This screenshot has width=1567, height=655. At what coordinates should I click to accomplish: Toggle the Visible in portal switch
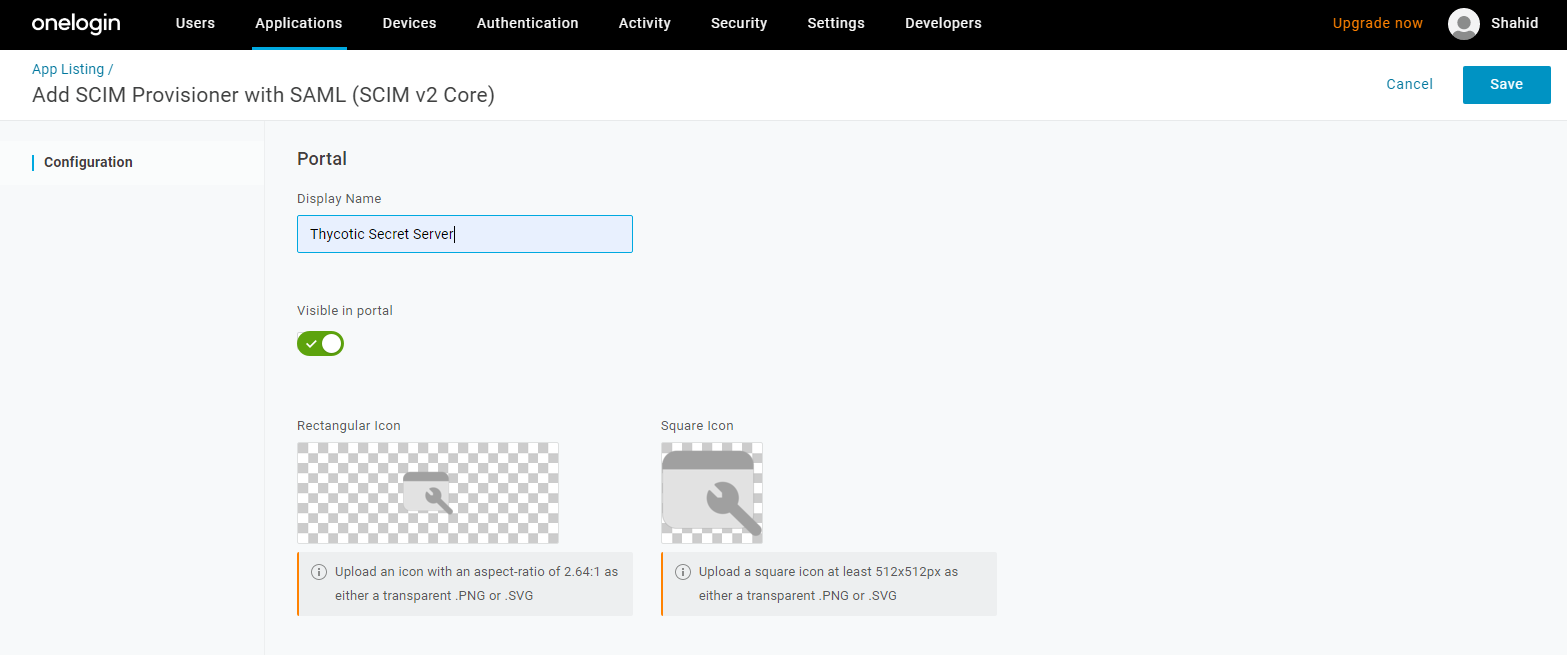click(320, 344)
